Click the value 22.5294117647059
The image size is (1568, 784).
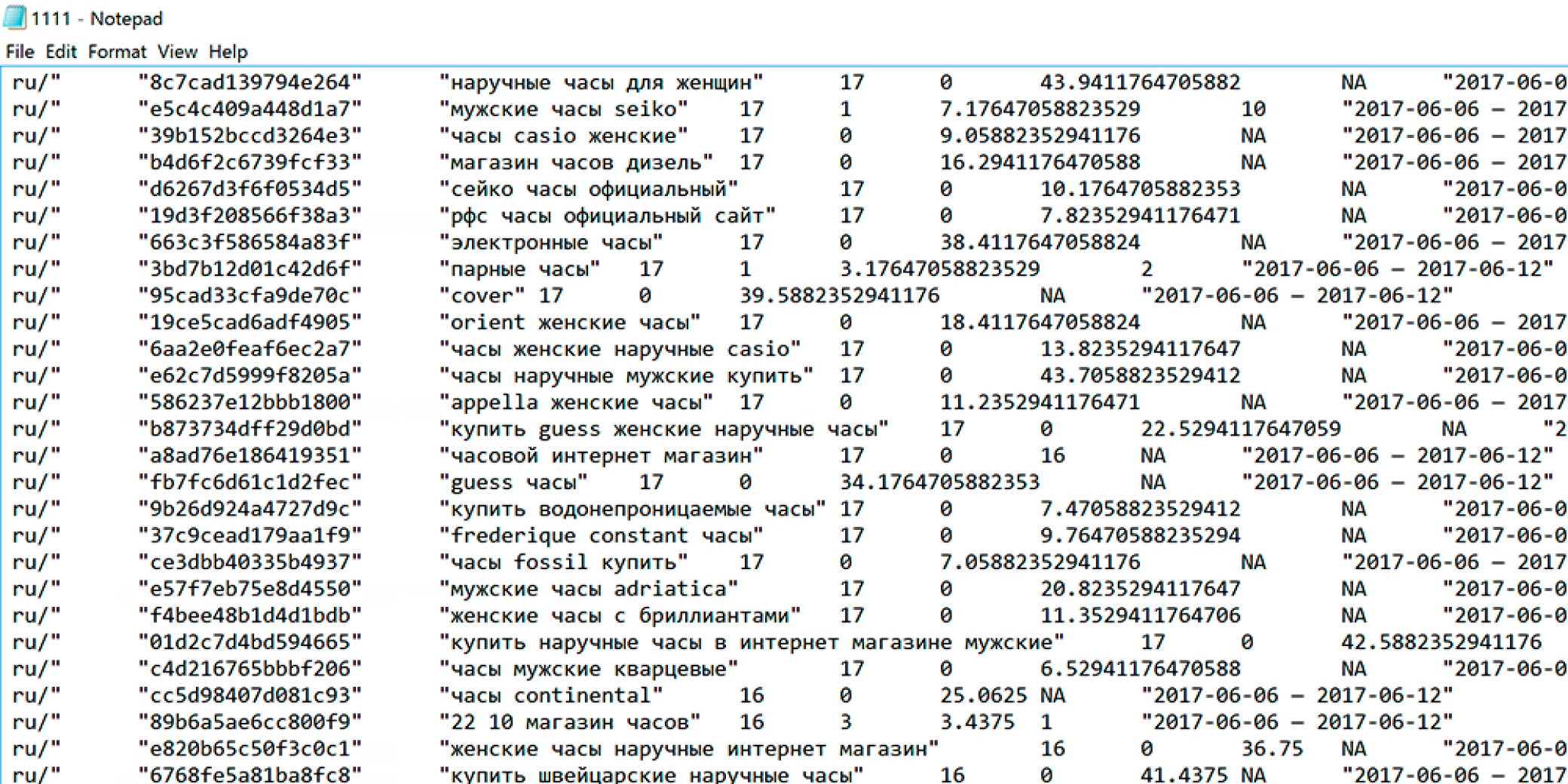coord(1241,429)
